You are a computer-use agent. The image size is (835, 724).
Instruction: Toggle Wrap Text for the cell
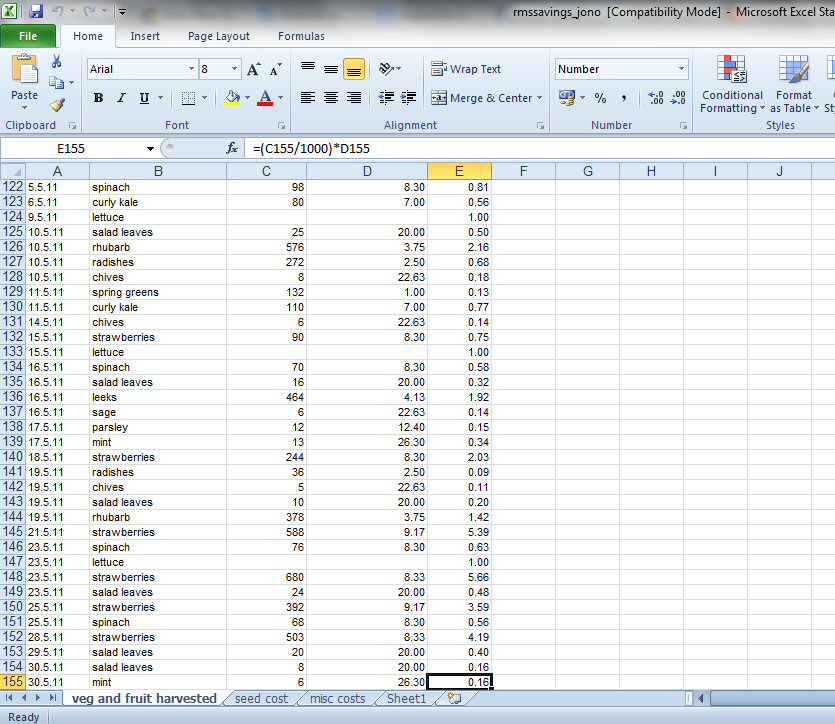click(466, 69)
